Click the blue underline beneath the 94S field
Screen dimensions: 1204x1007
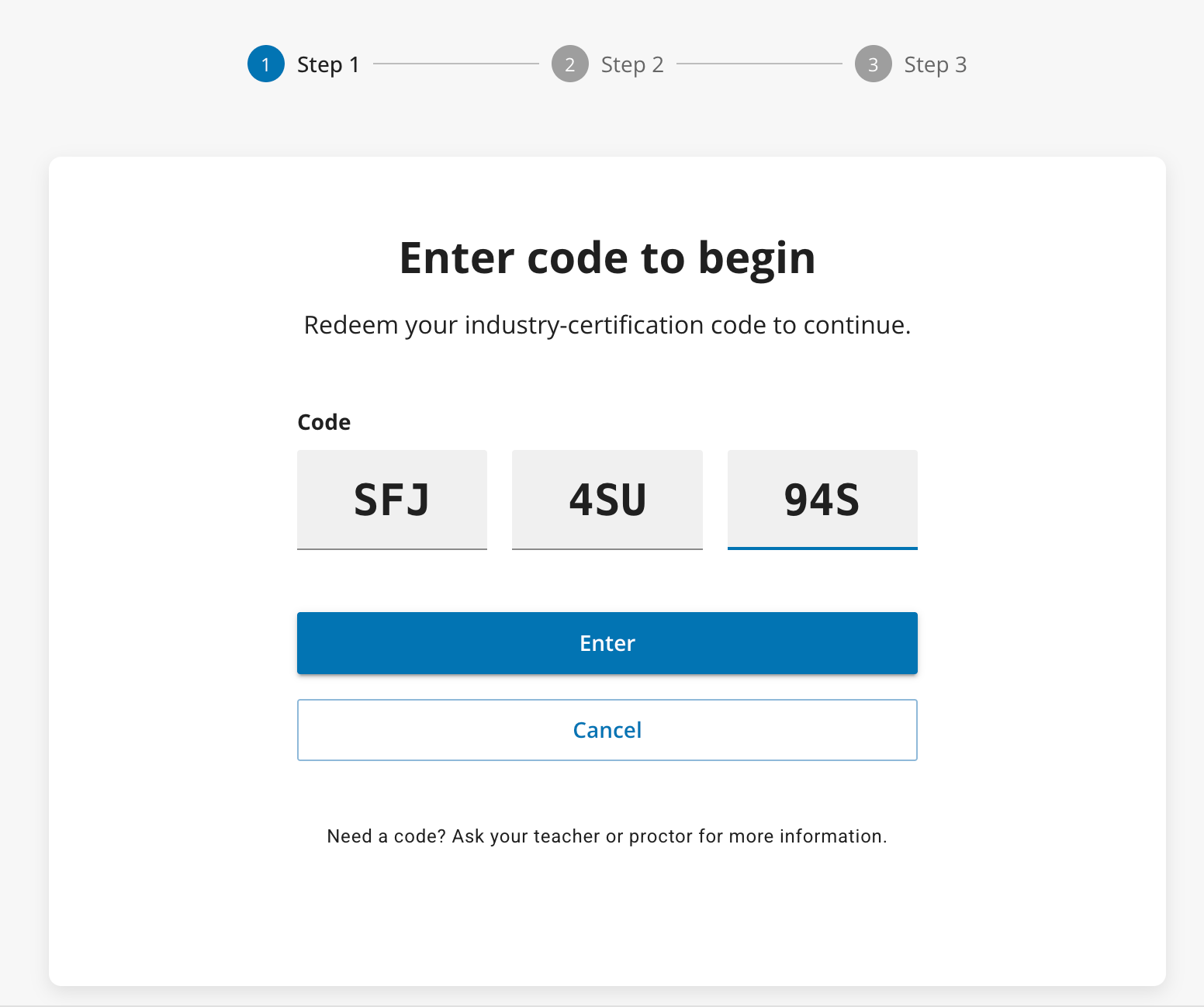click(x=822, y=548)
